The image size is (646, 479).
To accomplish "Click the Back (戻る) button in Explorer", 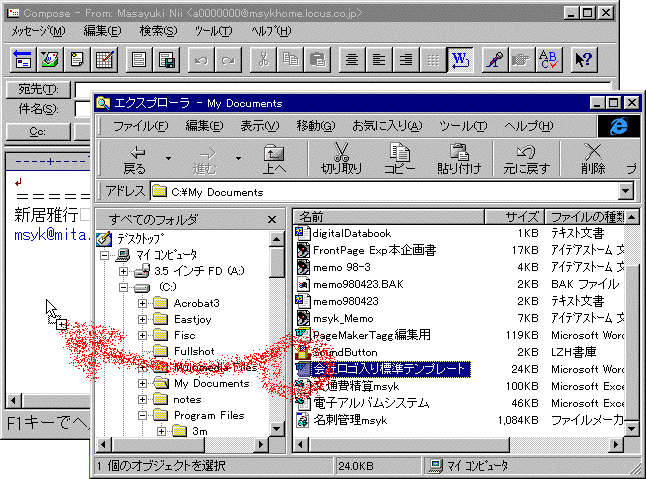I will [133, 158].
